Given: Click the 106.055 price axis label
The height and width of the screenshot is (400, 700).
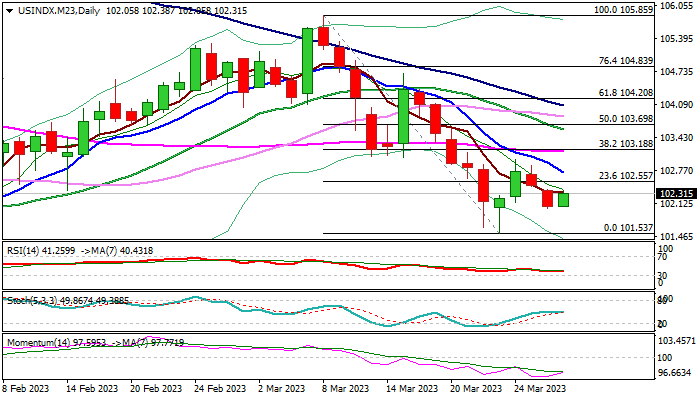Looking at the screenshot, I should pos(676,5).
